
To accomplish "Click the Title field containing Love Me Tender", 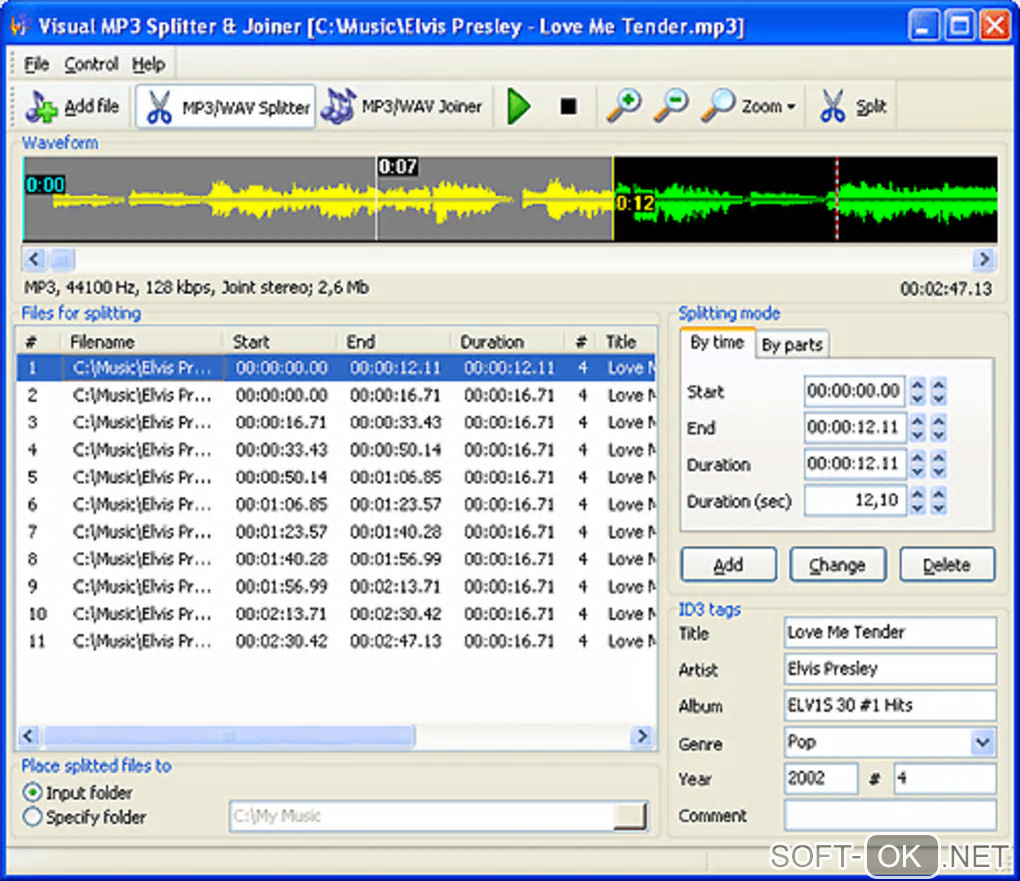I will click(x=890, y=632).
